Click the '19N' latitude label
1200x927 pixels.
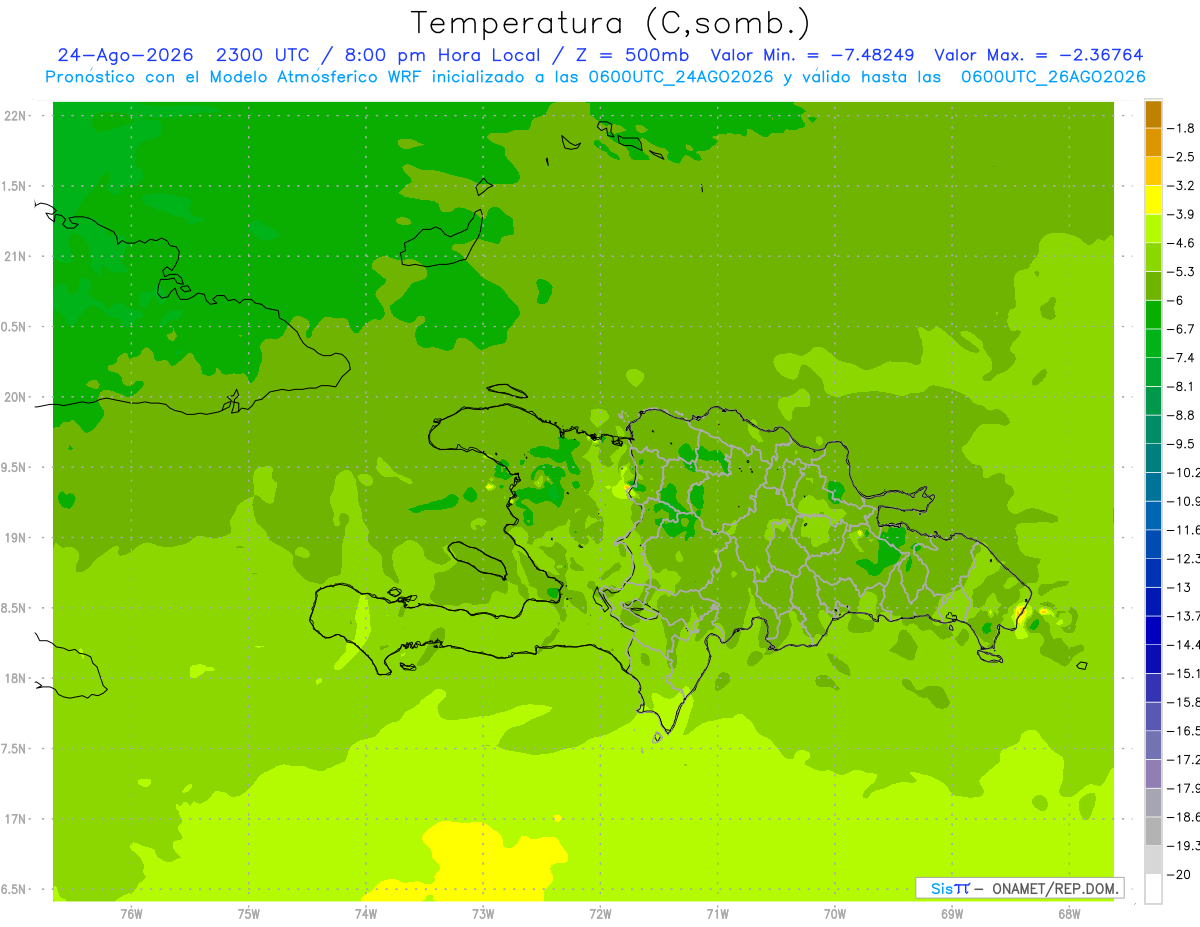click(15, 538)
